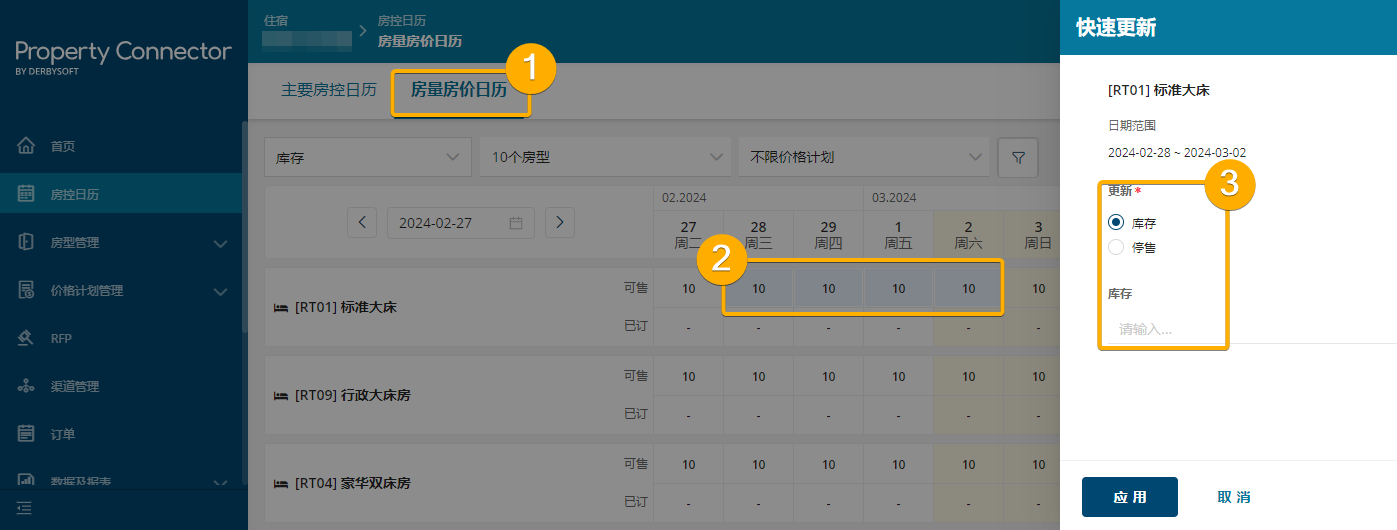Click bed icon beside RT09 行政大床房
Image resolution: width=1397 pixels, height=530 pixels.
281,396
